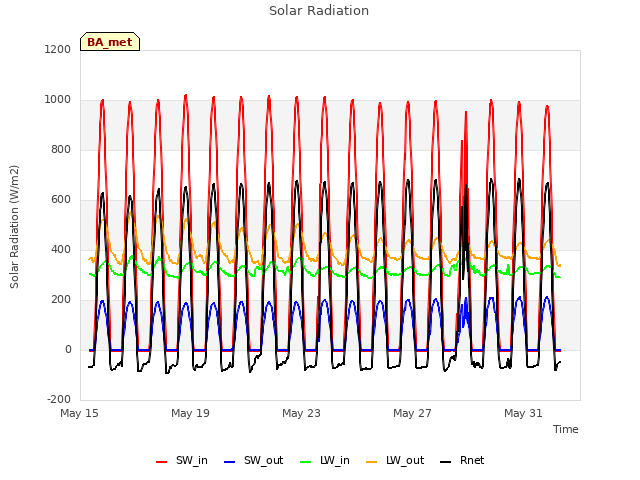Click the 0 y-axis tick label
The image size is (640, 480).
68,349
